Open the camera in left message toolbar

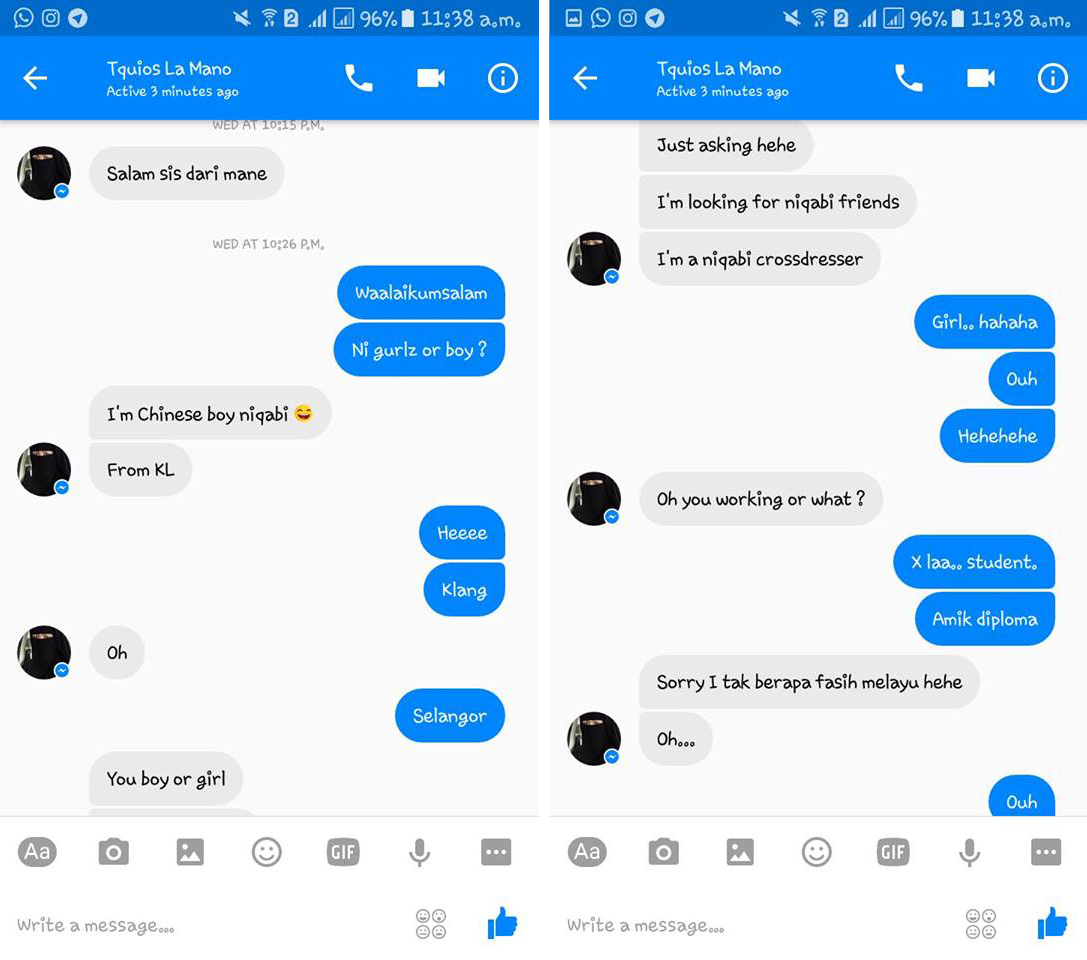(114, 852)
